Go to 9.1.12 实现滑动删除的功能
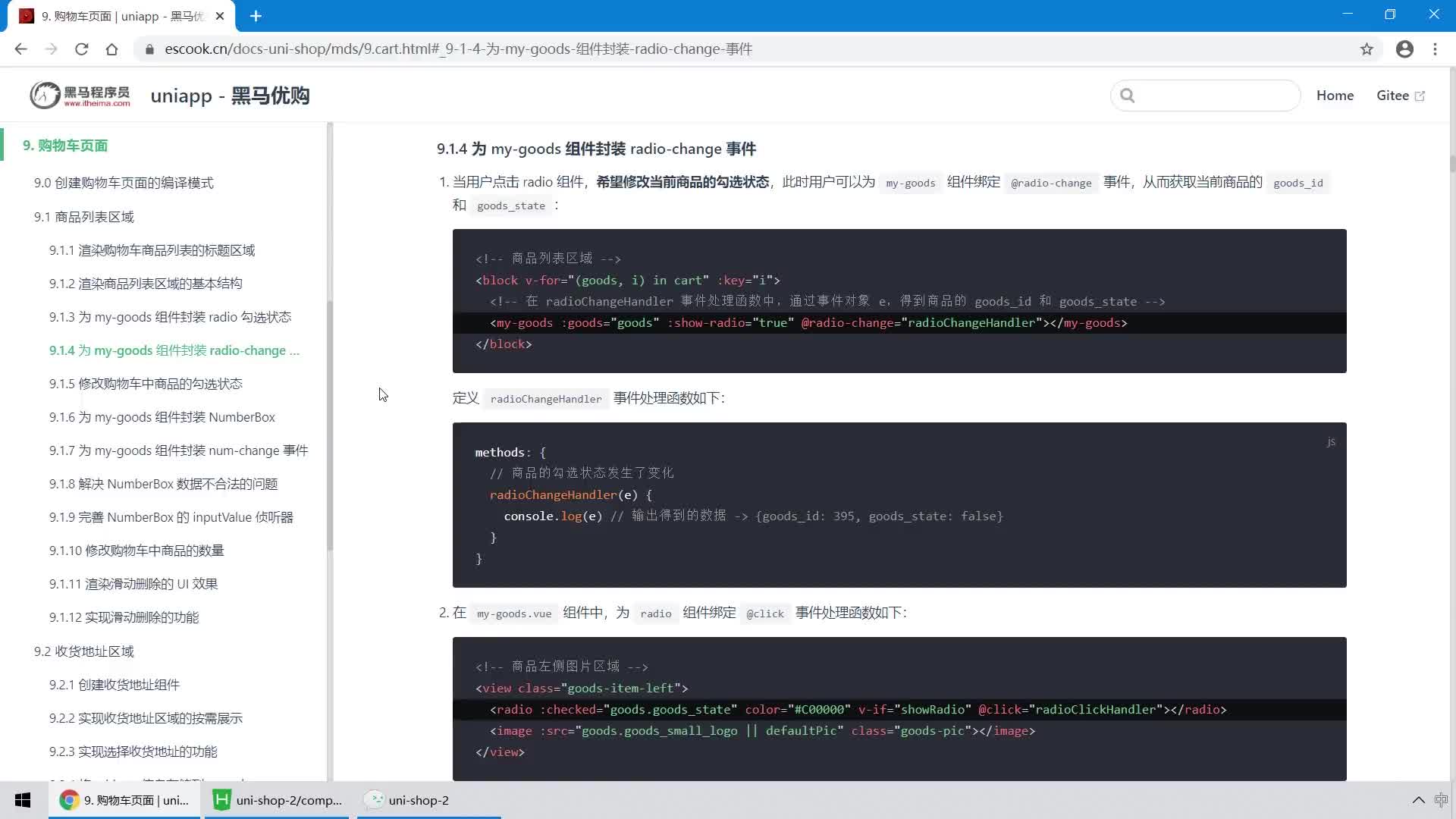 point(124,617)
